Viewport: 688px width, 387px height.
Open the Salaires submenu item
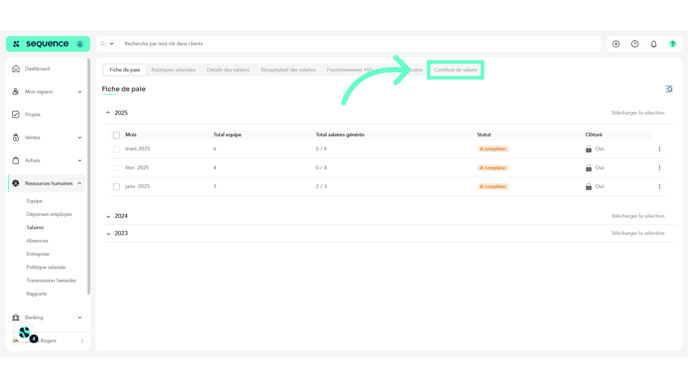coord(35,227)
